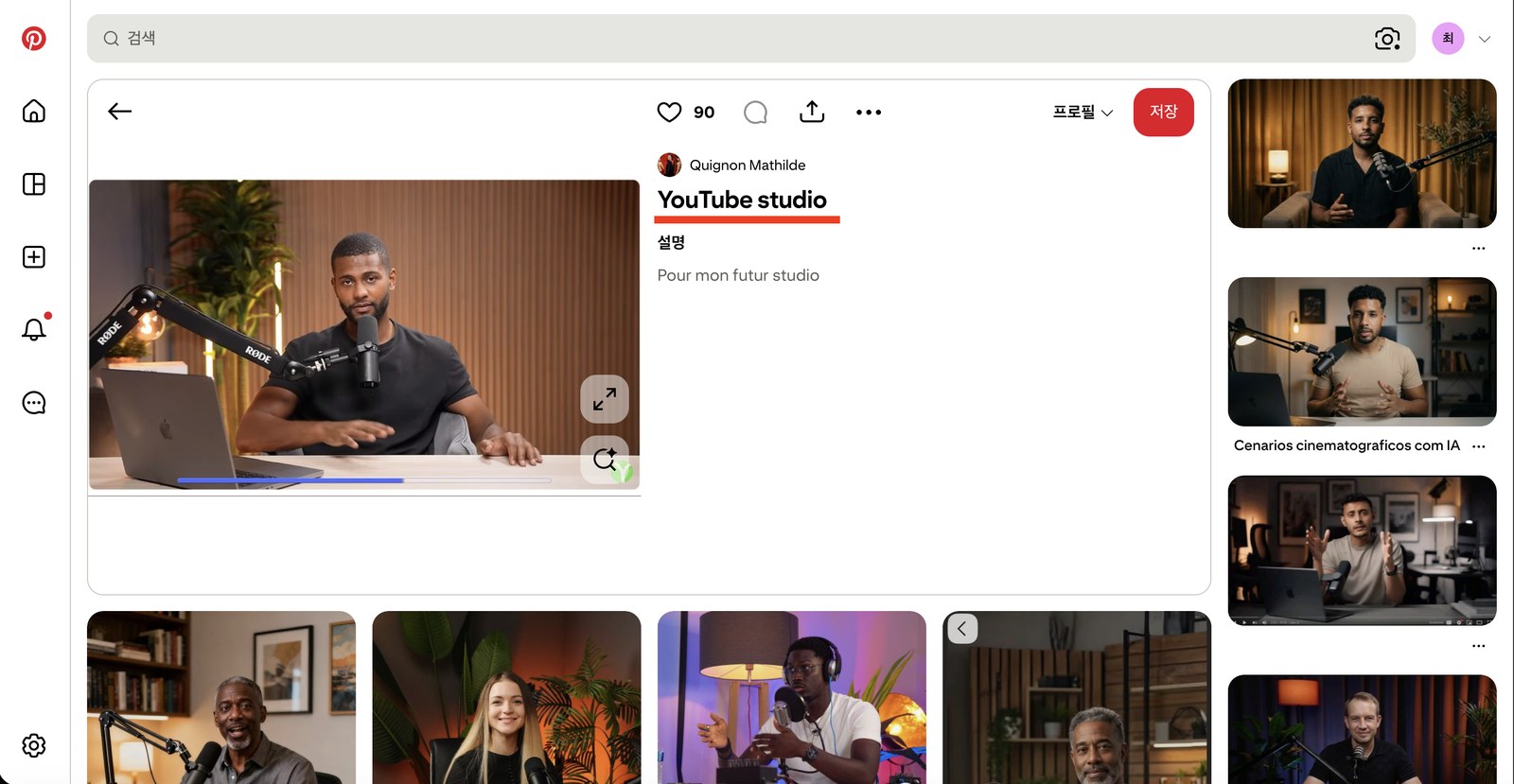Open messages chat bubble icon
1514x784 pixels.
coord(34,403)
